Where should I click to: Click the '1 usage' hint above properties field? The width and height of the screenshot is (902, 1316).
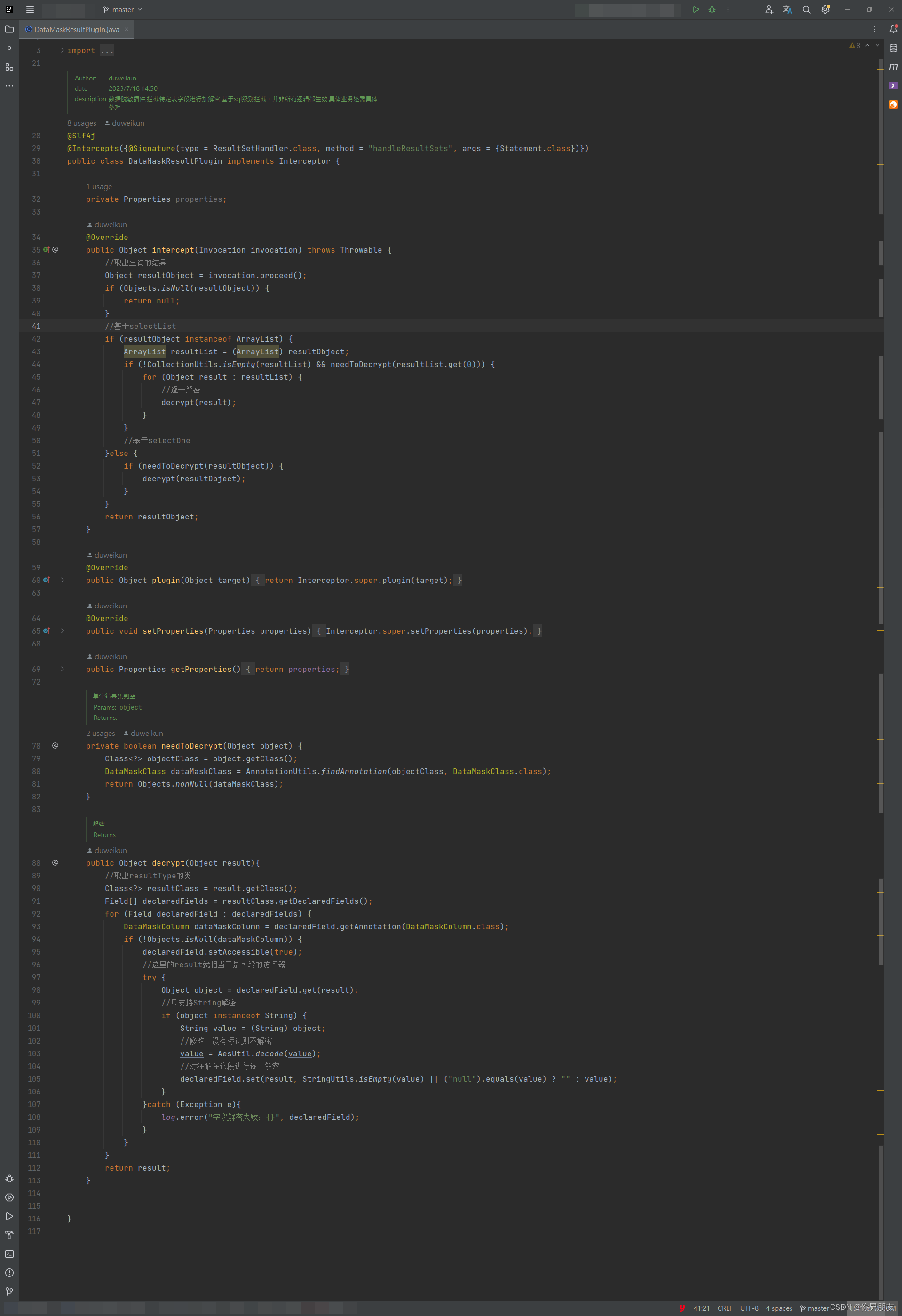pyautogui.click(x=99, y=186)
